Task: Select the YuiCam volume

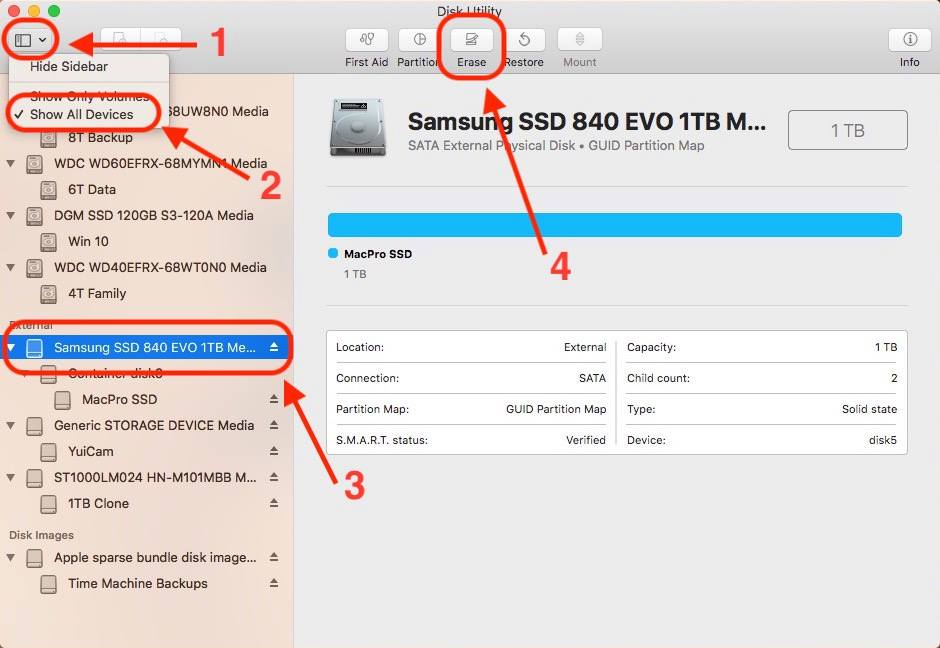Action: click(91, 451)
